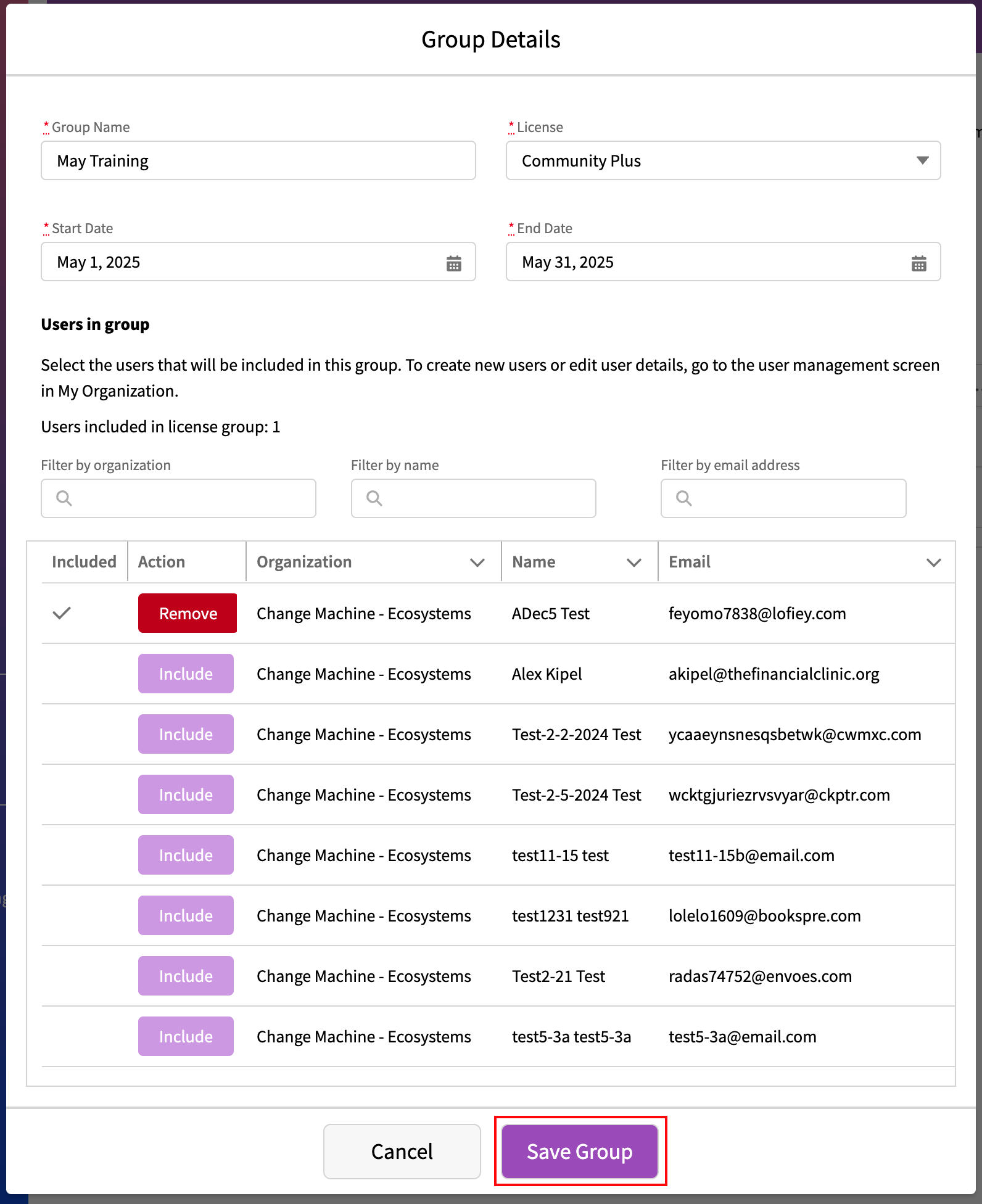Screen dimensions: 982x1204
Task: Include test1231 test921 in group
Action: [186, 915]
